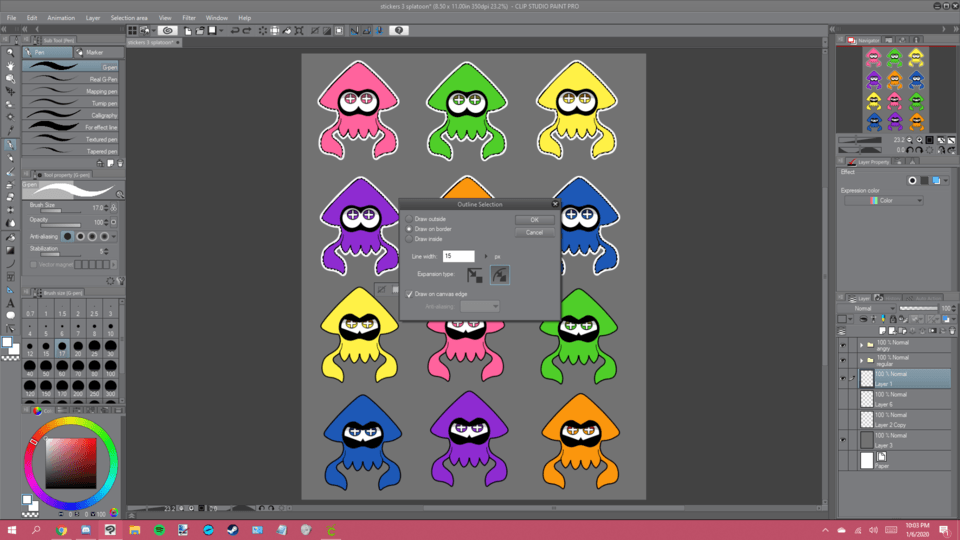Toggle visibility of angry folder layer
This screenshot has height=540, width=960.
(x=843, y=345)
